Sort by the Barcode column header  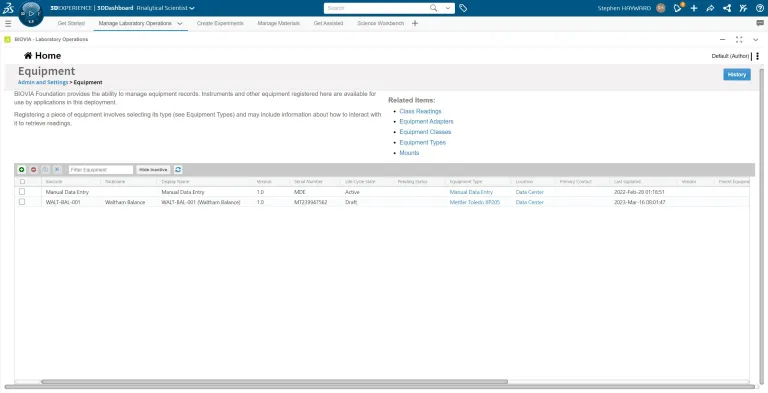coord(54,182)
